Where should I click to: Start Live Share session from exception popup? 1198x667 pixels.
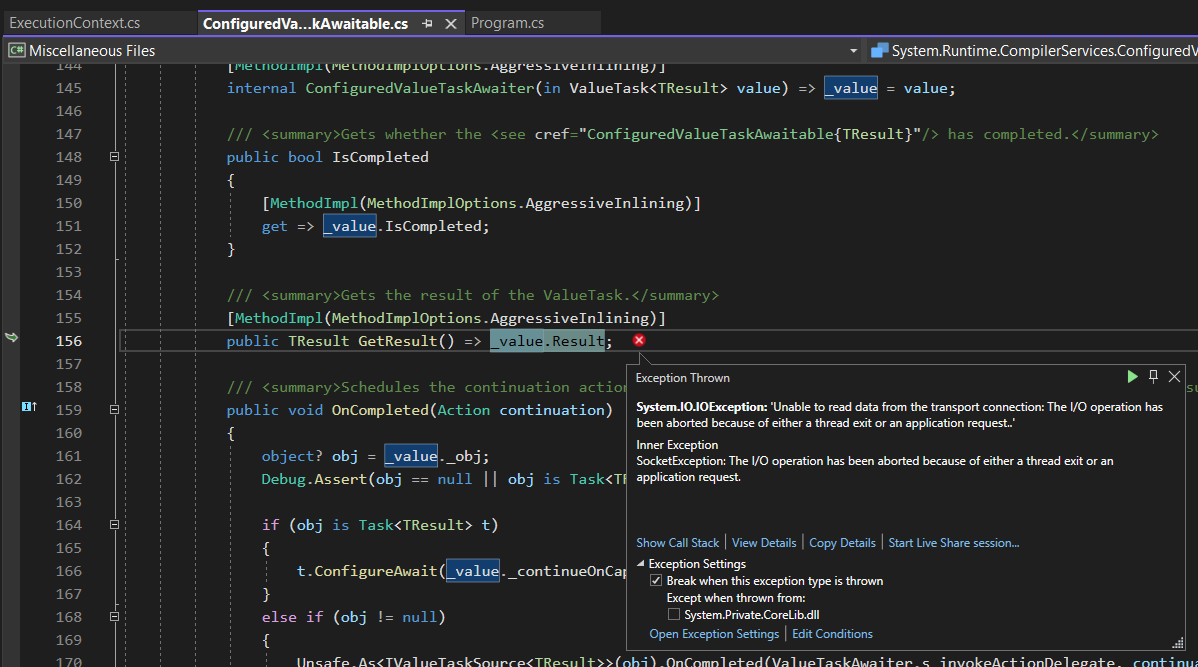954,542
